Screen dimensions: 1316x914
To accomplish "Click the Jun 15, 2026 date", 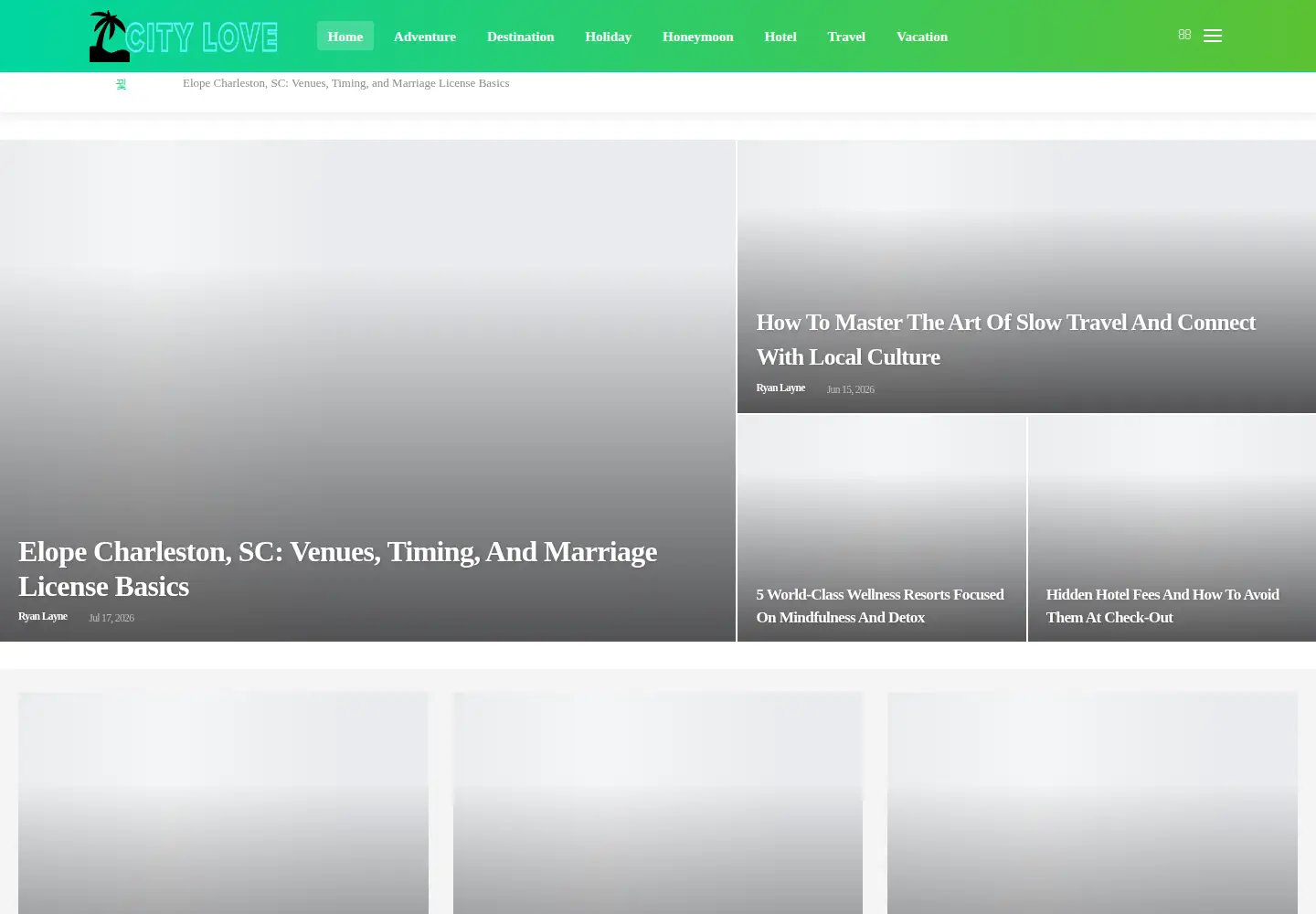I will [x=851, y=389].
